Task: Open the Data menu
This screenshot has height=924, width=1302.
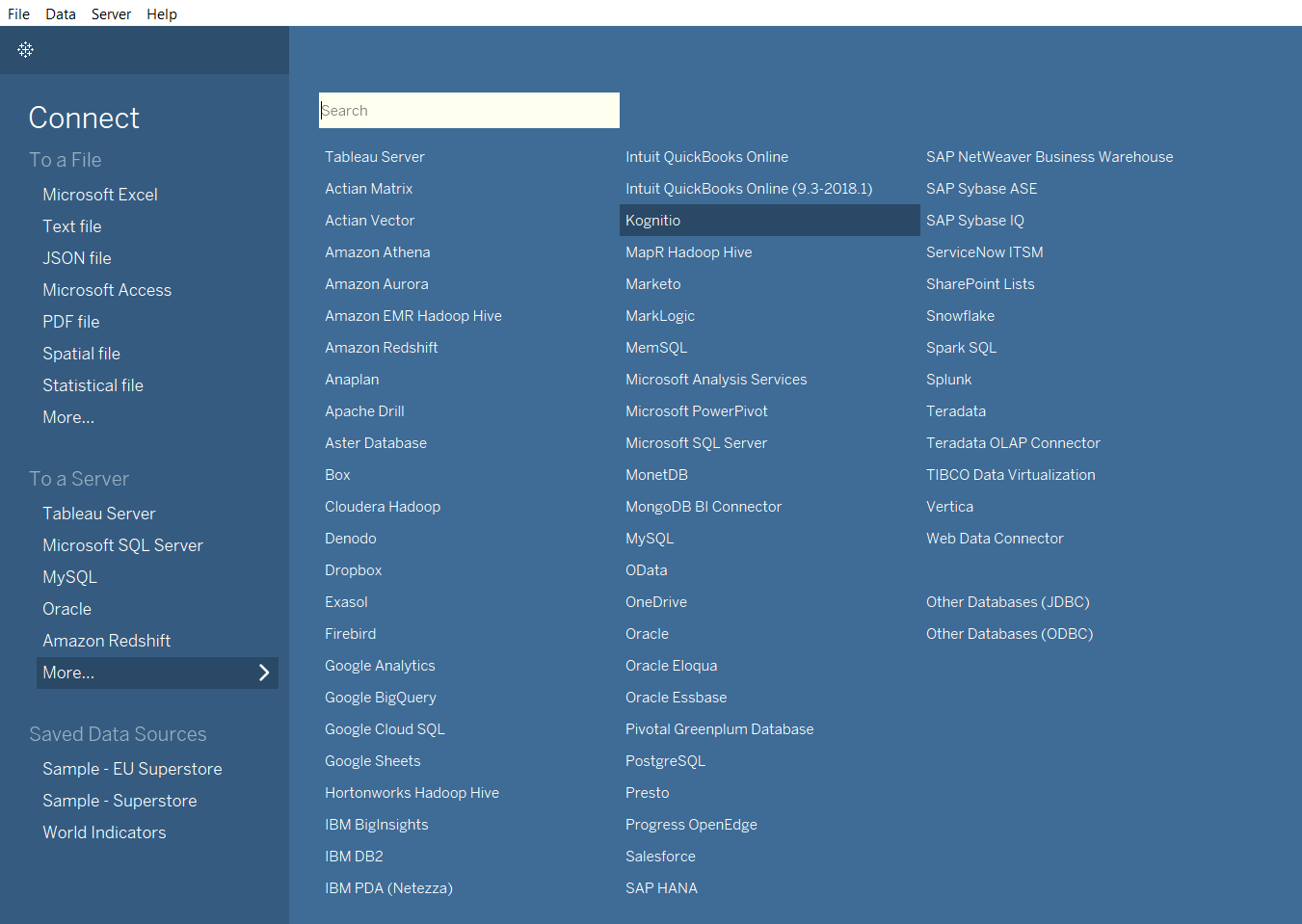Action: coord(61,13)
